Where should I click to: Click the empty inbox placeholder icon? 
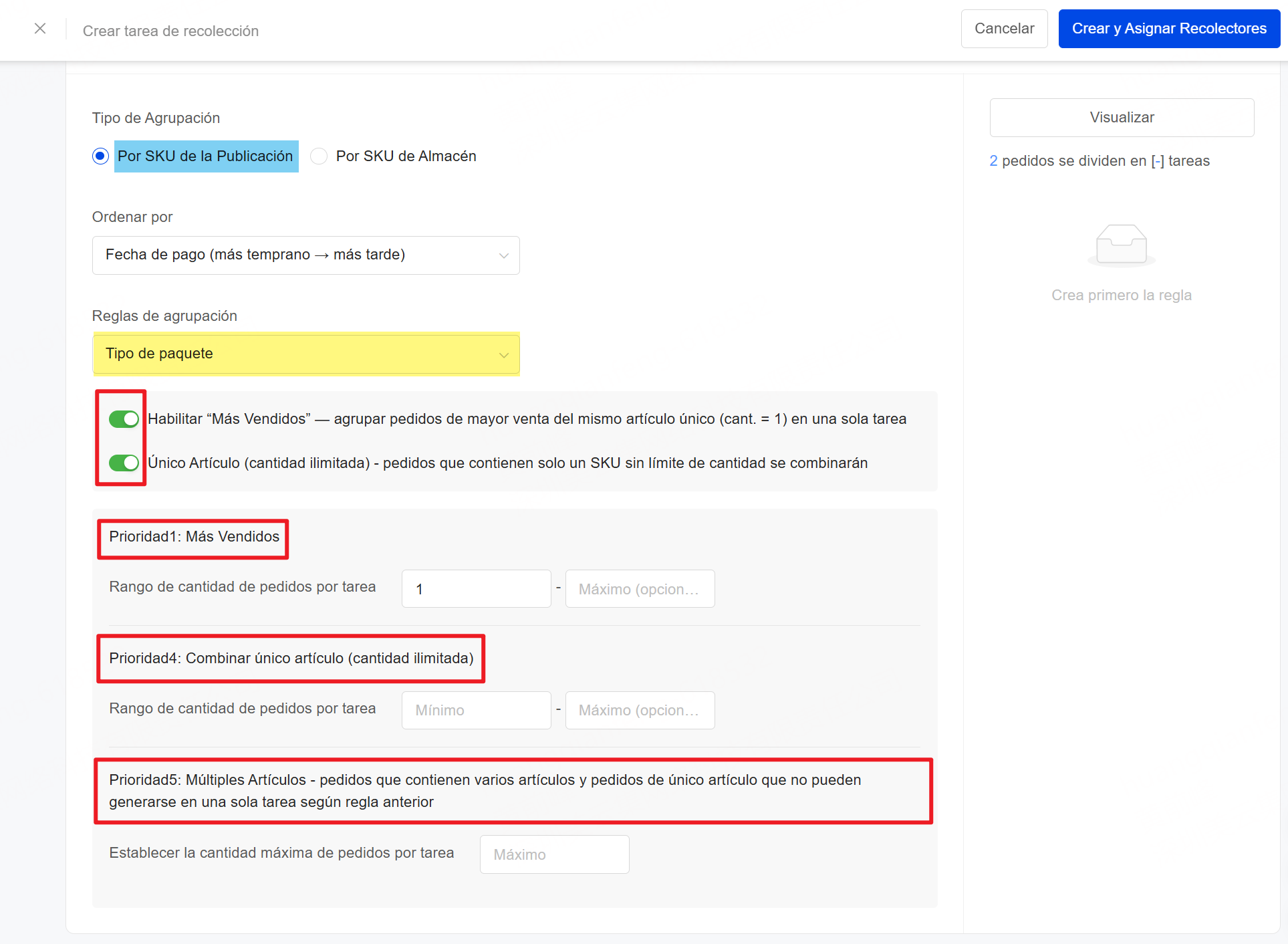point(1121,245)
